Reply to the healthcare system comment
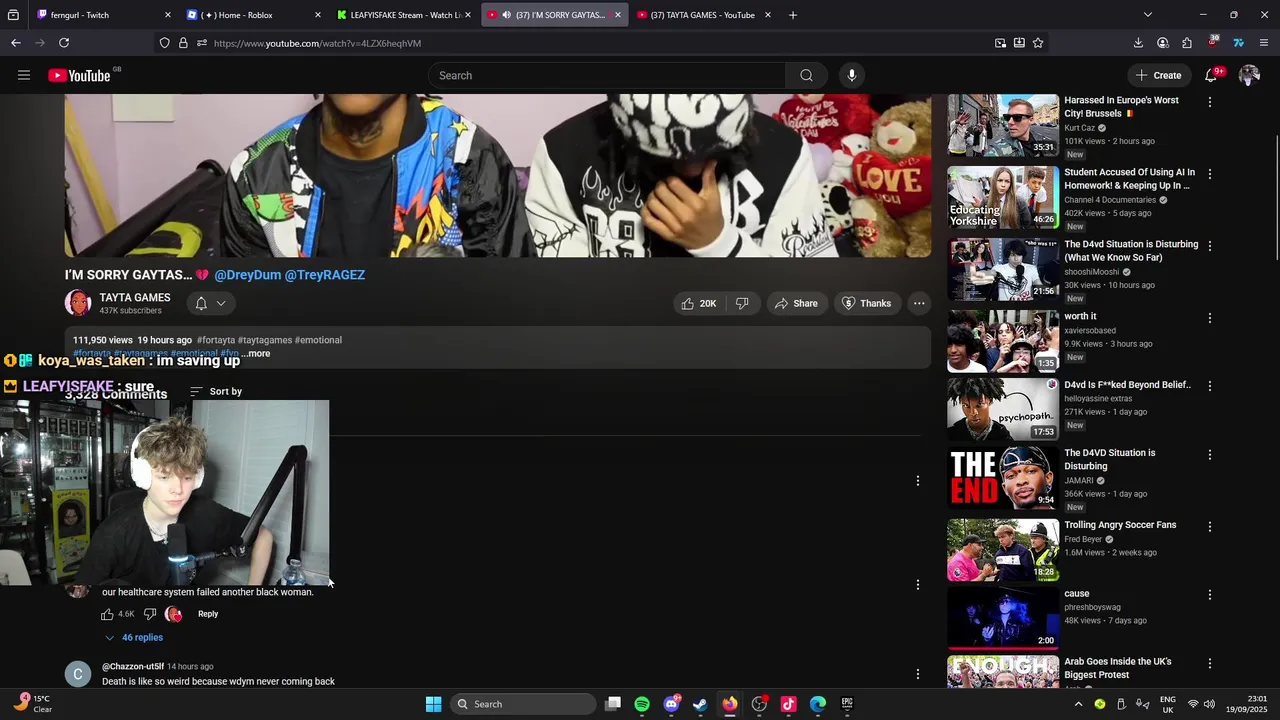Viewport: 1280px width, 720px height. tap(208, 614)
